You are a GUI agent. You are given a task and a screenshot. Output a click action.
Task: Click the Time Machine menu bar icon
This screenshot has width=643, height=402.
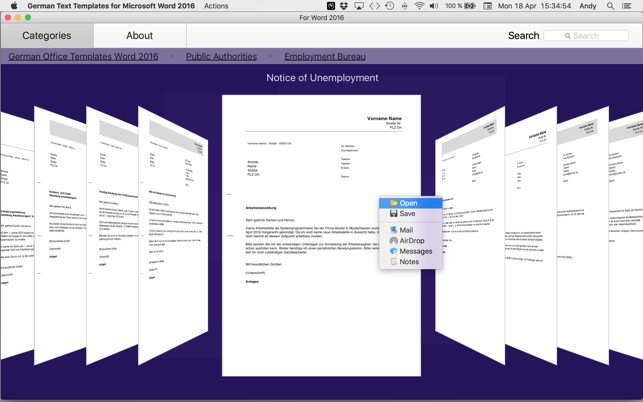[390, 6]
